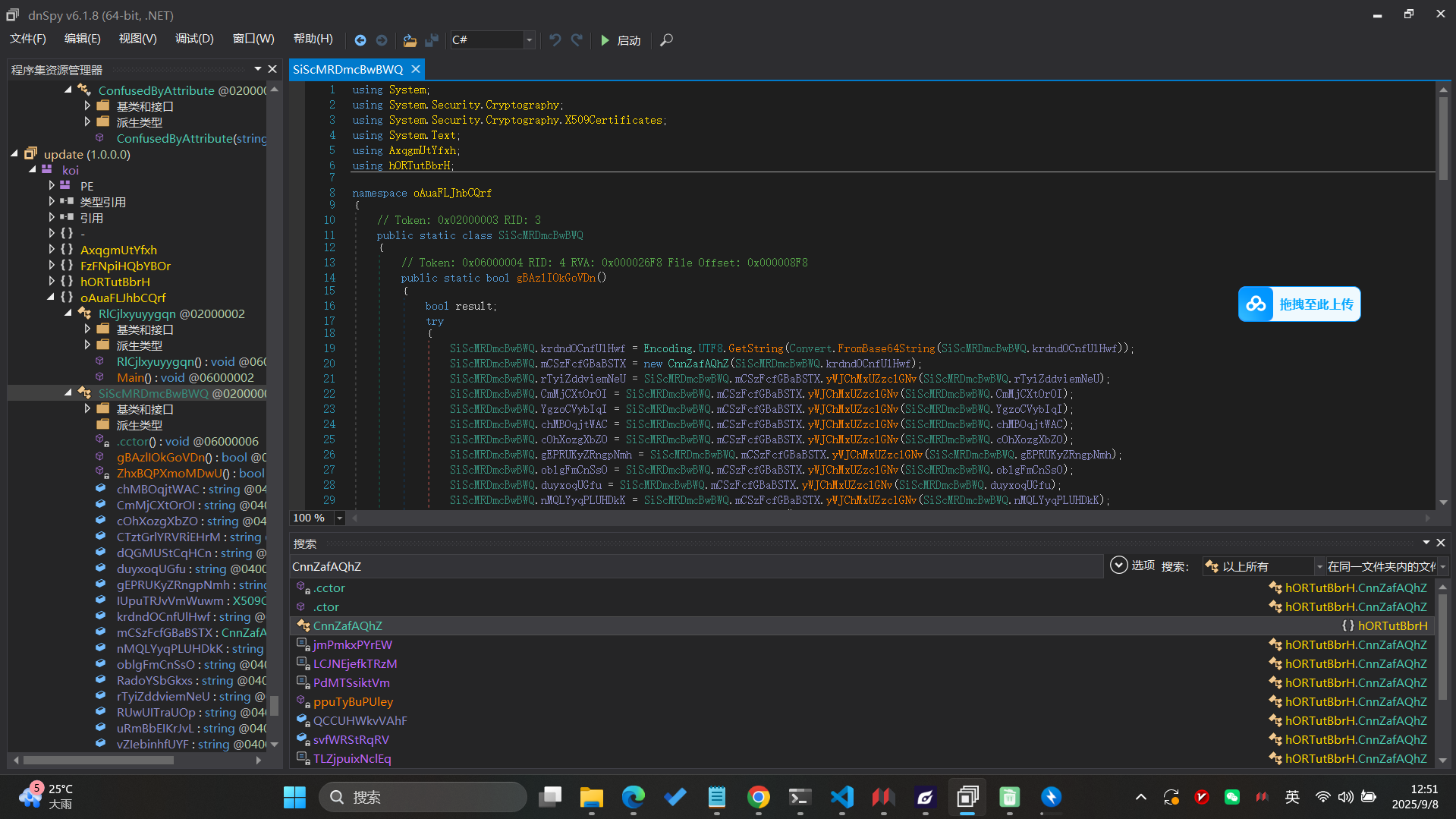
Task: Collapse the koi module node
Action: pos(33,170)
